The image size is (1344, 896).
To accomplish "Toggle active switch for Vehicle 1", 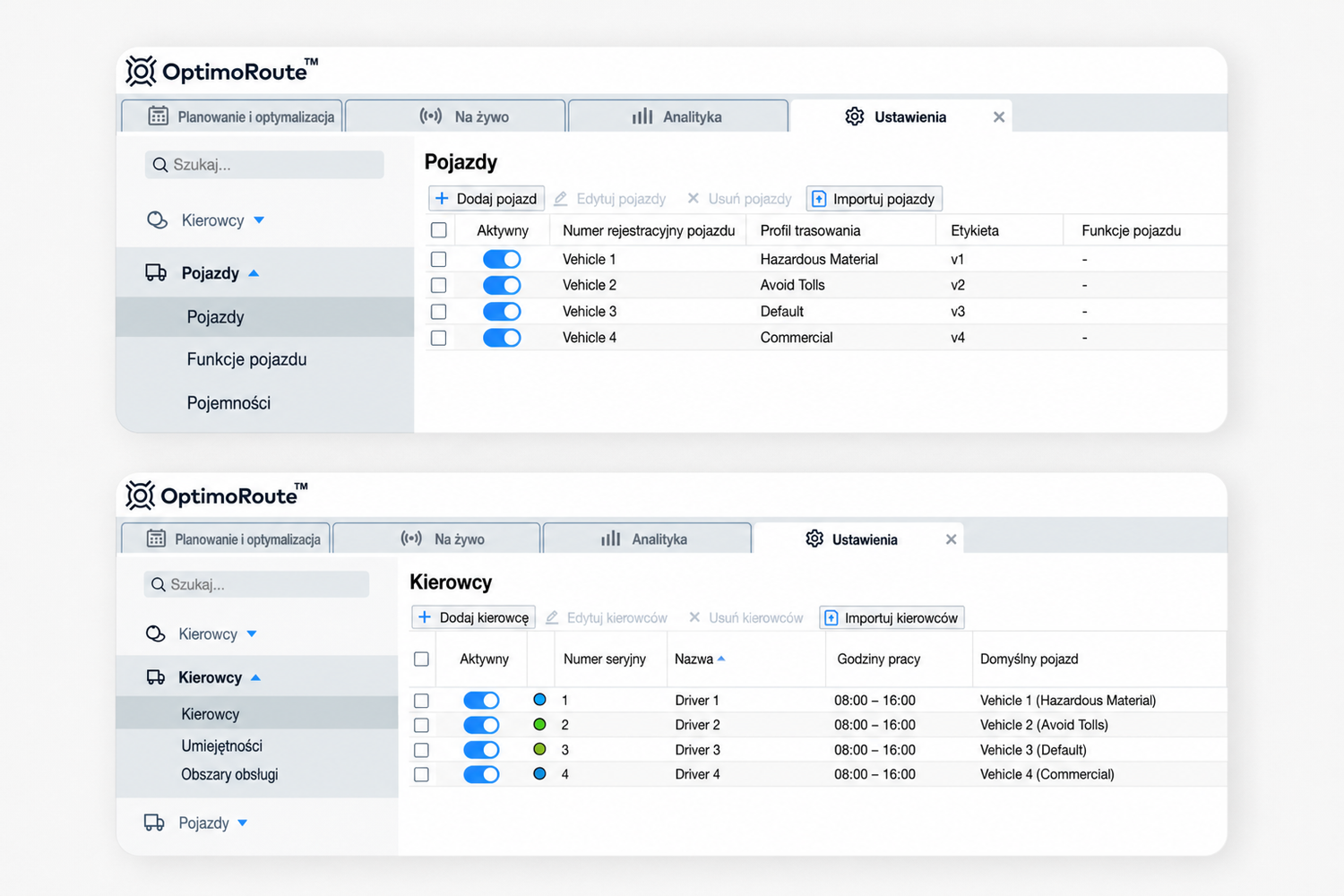I will point(502,259).
